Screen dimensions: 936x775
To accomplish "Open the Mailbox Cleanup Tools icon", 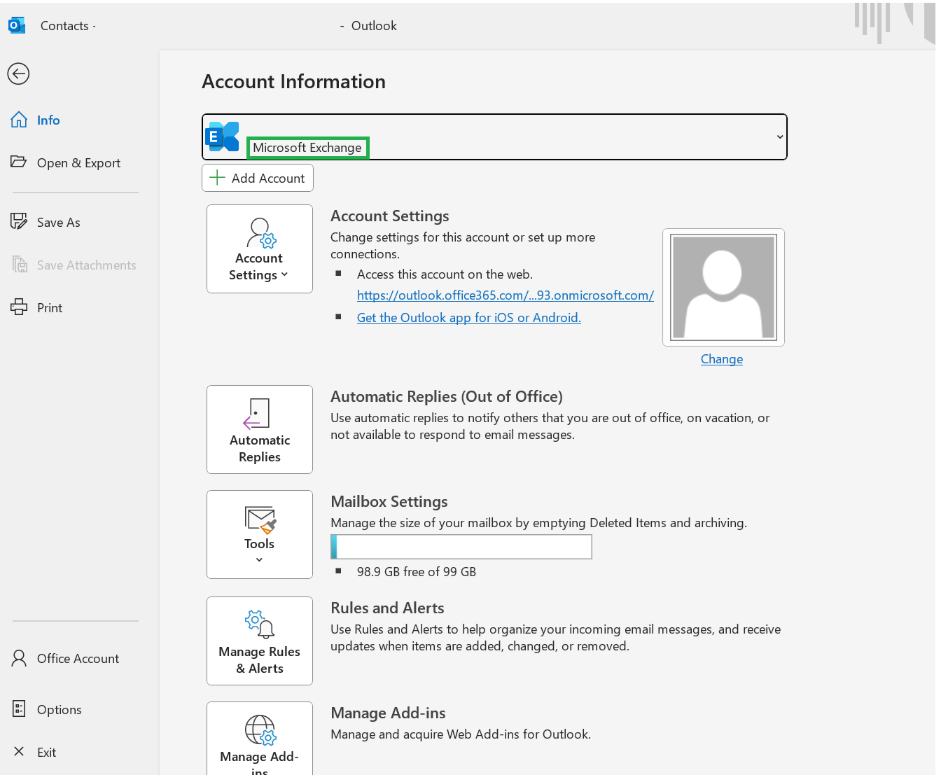I will click(x=259, y=534).
